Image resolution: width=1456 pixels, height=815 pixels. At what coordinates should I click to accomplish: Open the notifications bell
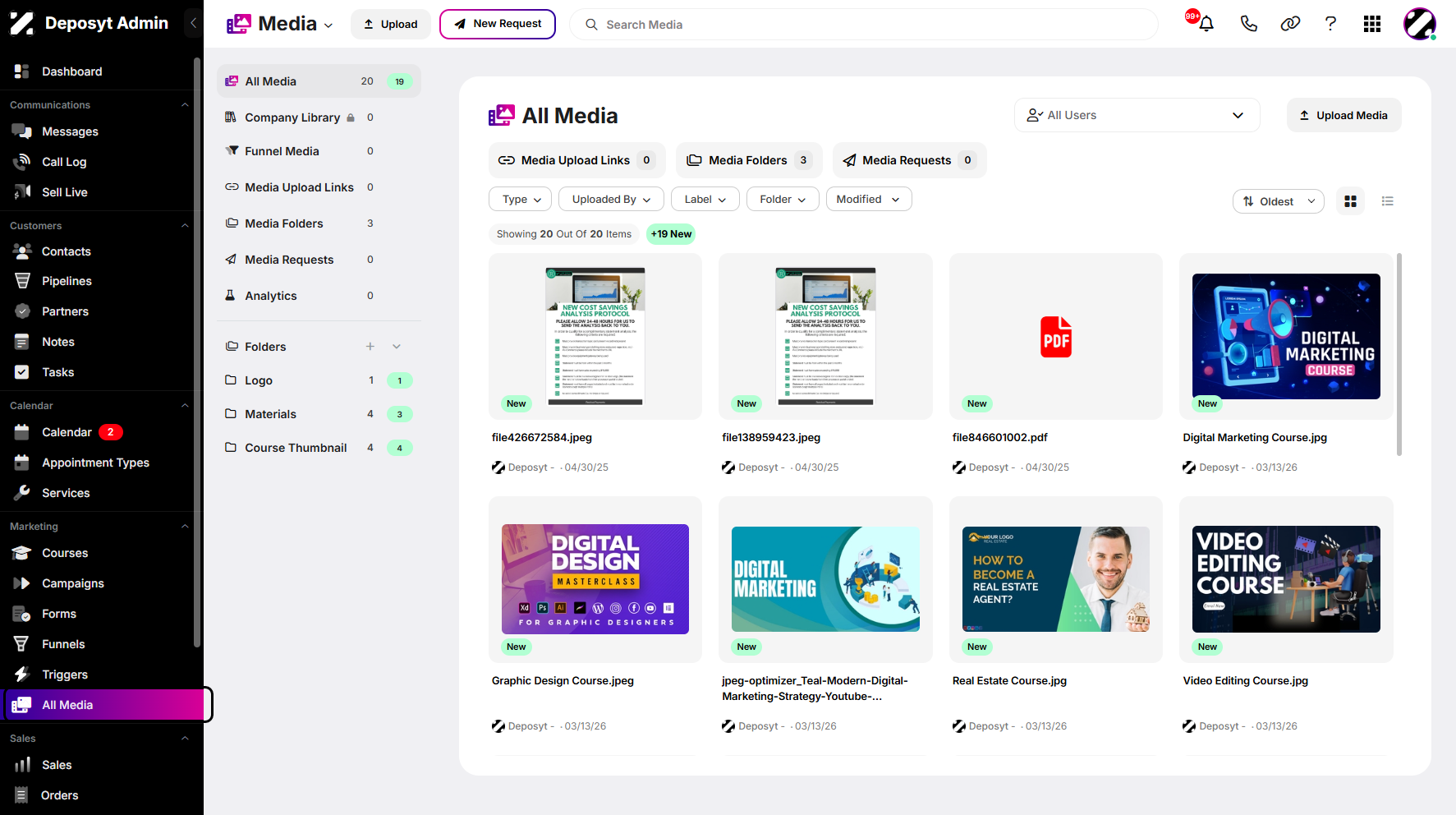click(1206, 24)
